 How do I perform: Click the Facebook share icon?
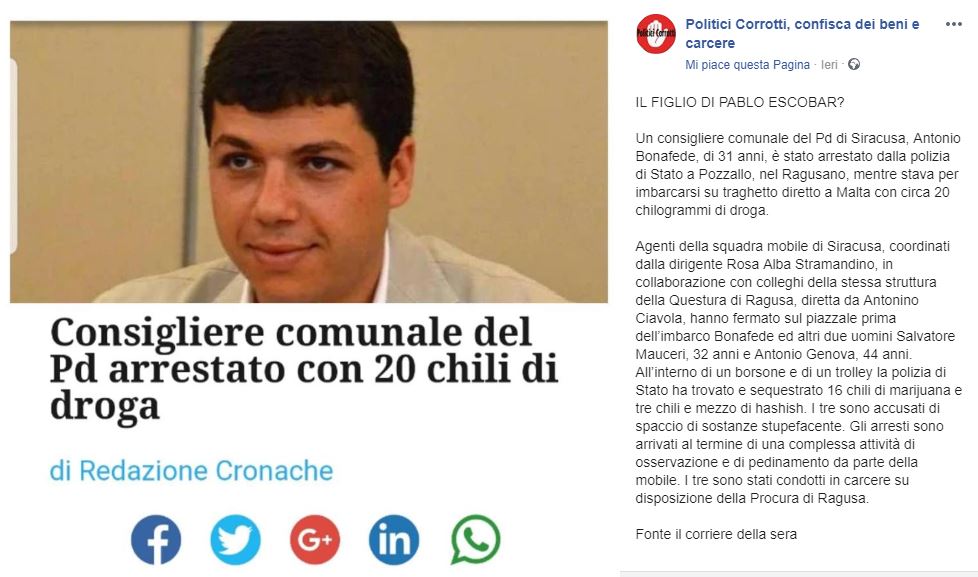[x=156, y=540]
